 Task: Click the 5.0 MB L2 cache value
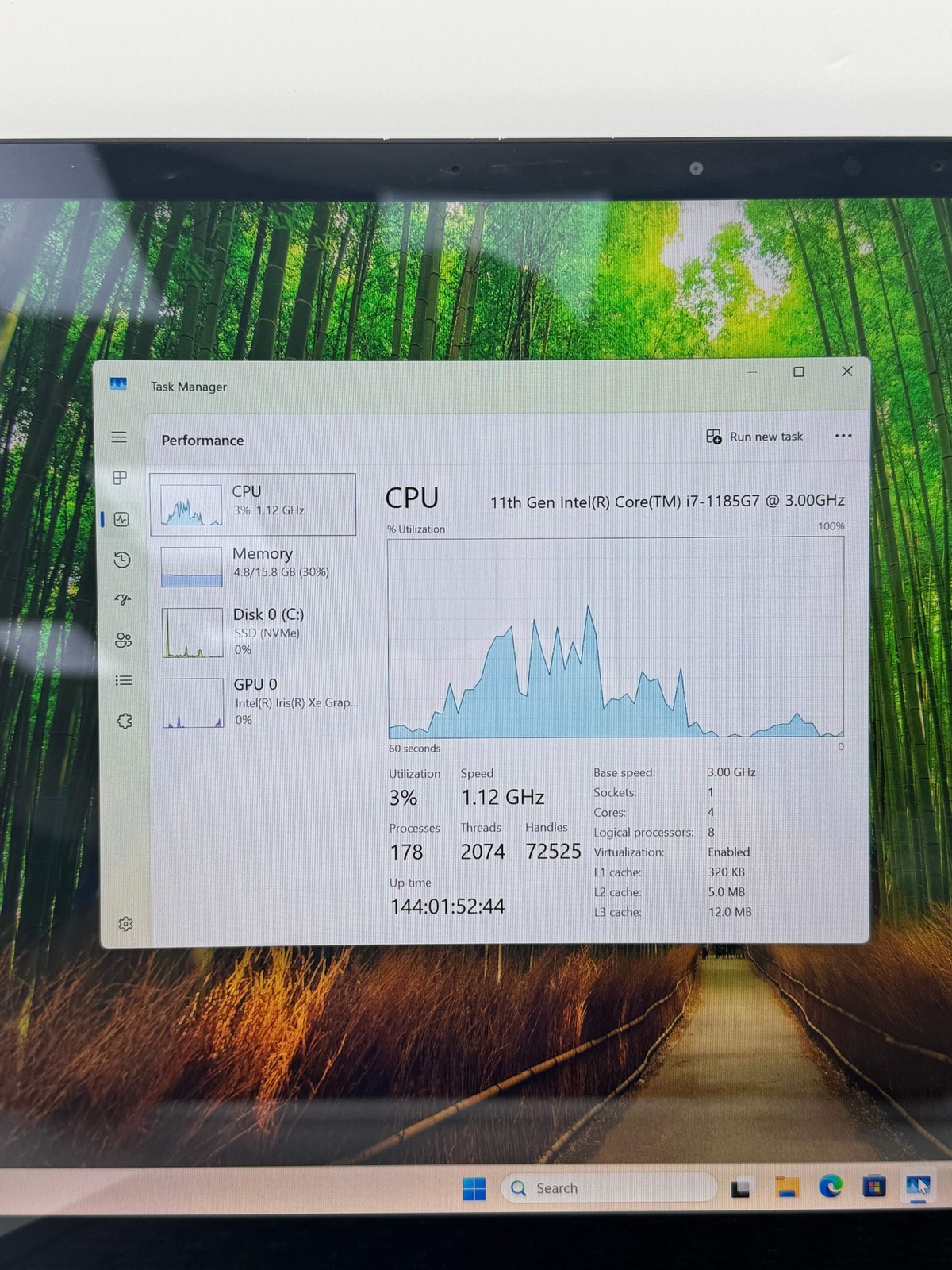[726, 892]
